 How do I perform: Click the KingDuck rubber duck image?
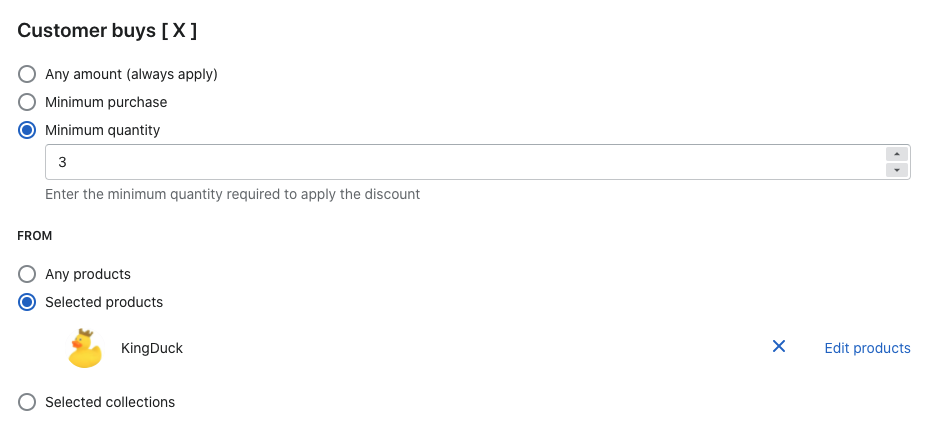(85, 348)
